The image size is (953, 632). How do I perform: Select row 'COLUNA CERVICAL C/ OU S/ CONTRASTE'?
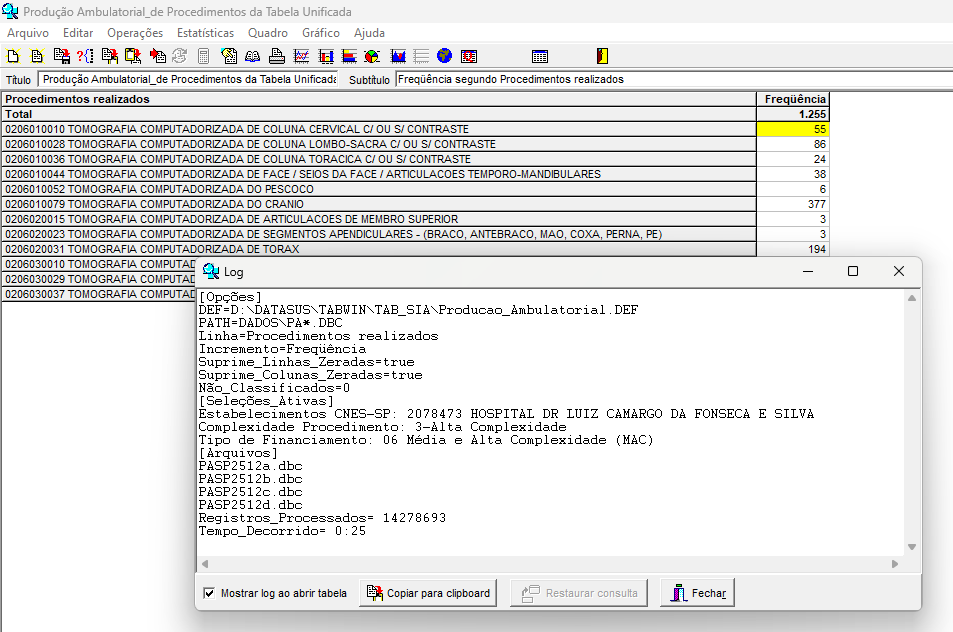tap(379, 129)
